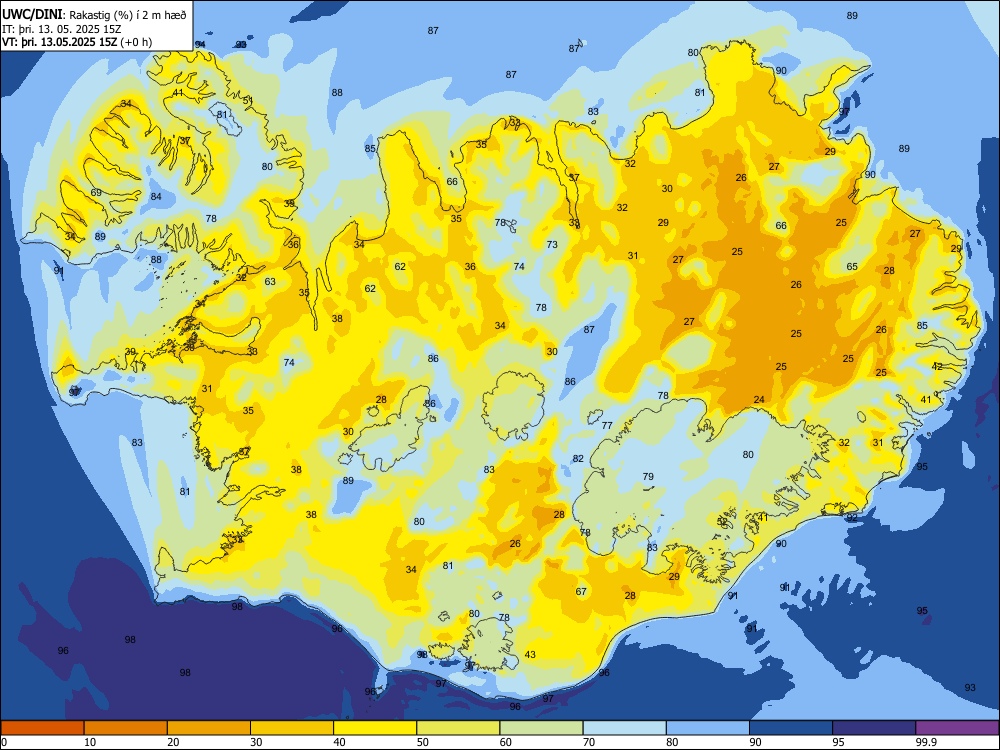1000x750 pixels.
Task: Click the 60–70 pale green legend swatch
Action: pyautogui.click(x=541, y=728)
